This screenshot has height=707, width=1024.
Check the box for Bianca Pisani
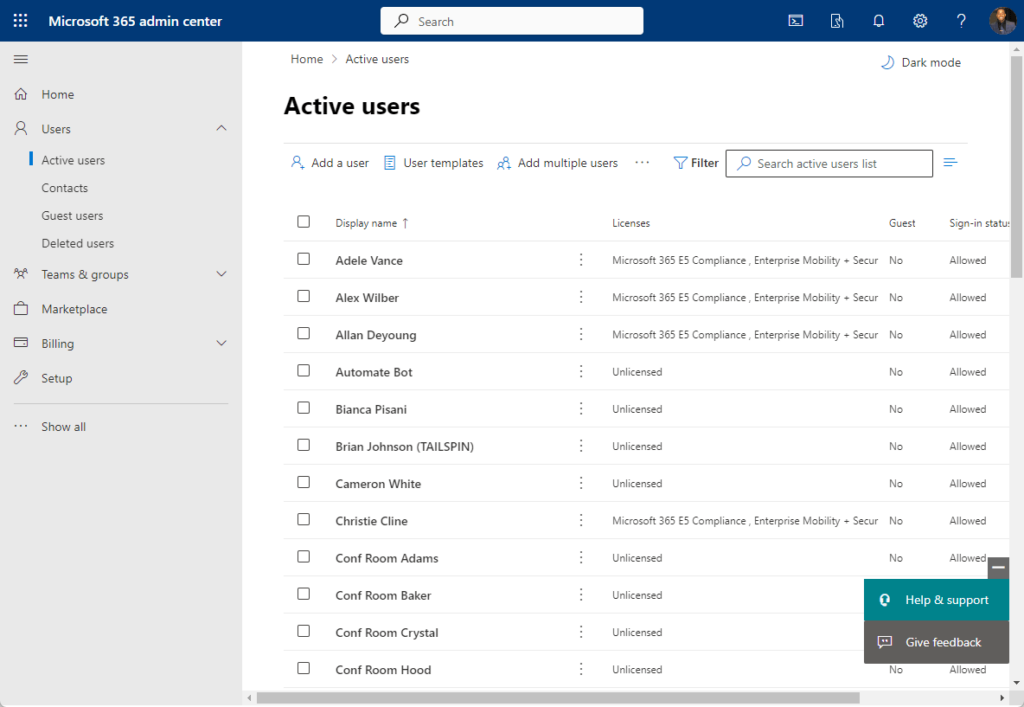click(304, 408)
